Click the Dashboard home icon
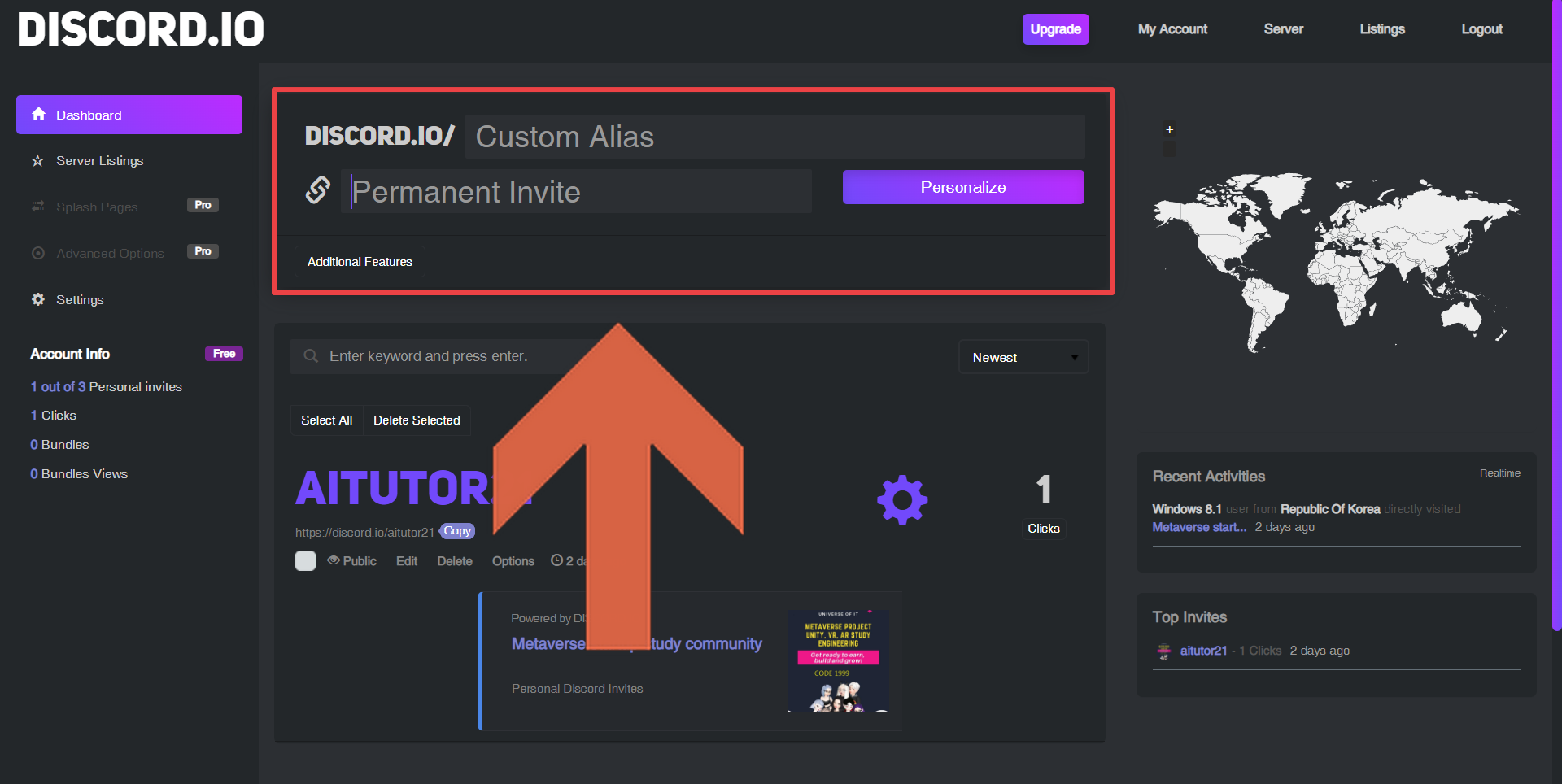This screenshot has height=784, width=1562. pos(38,115)
